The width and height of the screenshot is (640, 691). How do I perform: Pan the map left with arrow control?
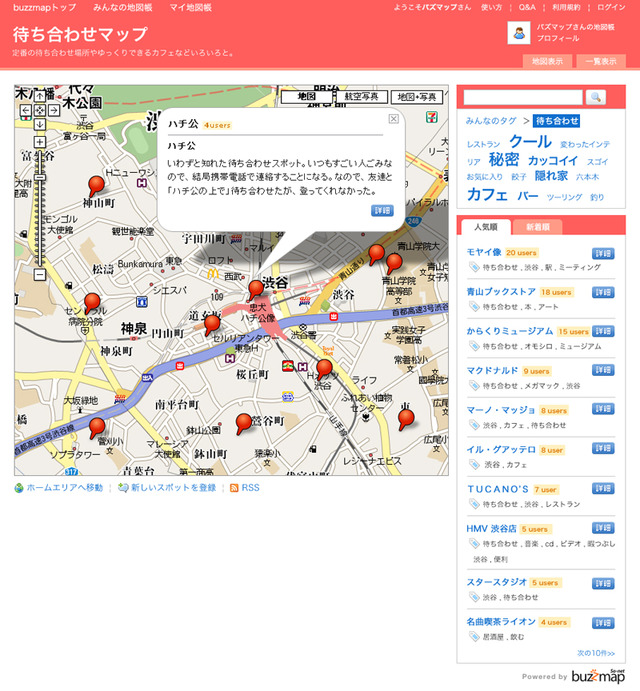coord(26,110)
